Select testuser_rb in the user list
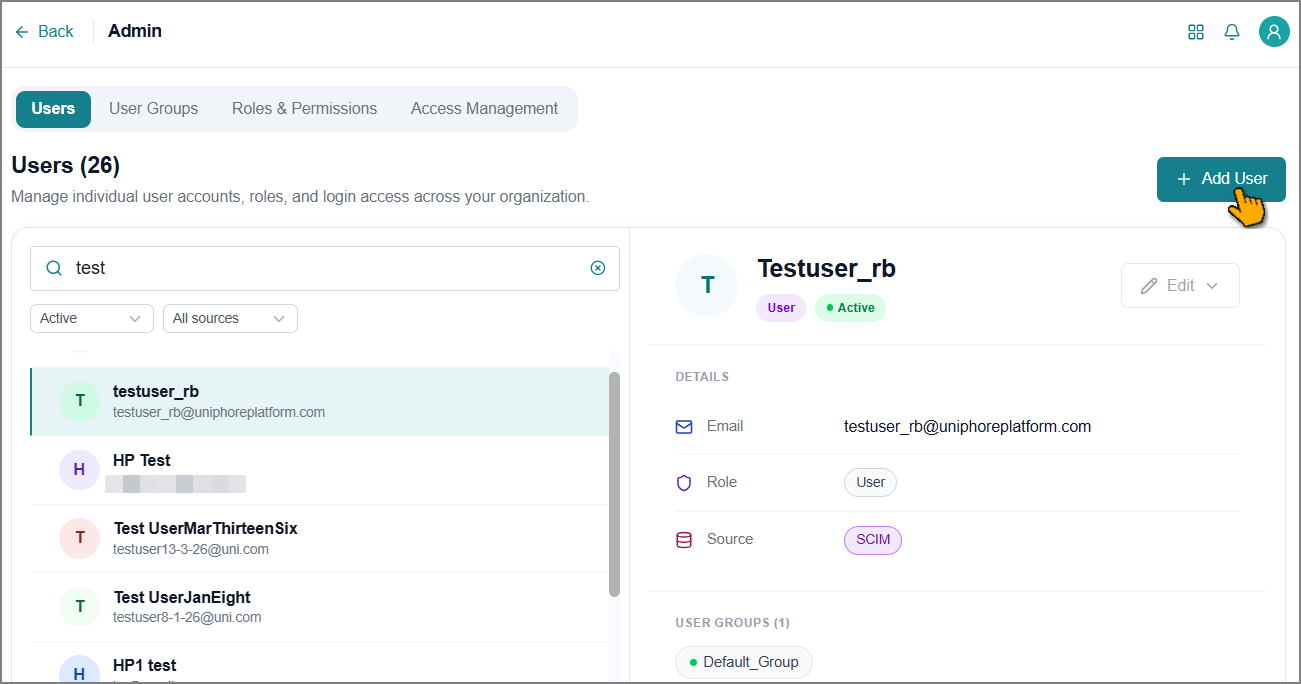Viewport: 1301px width, 684px height. (x=320, y=401)
